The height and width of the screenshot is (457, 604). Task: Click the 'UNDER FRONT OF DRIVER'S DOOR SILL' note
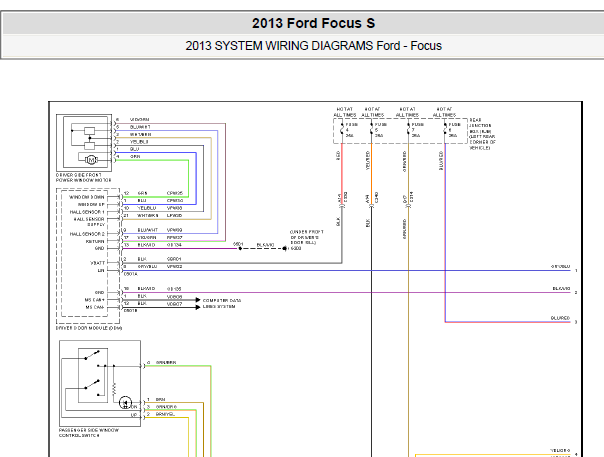307,237
